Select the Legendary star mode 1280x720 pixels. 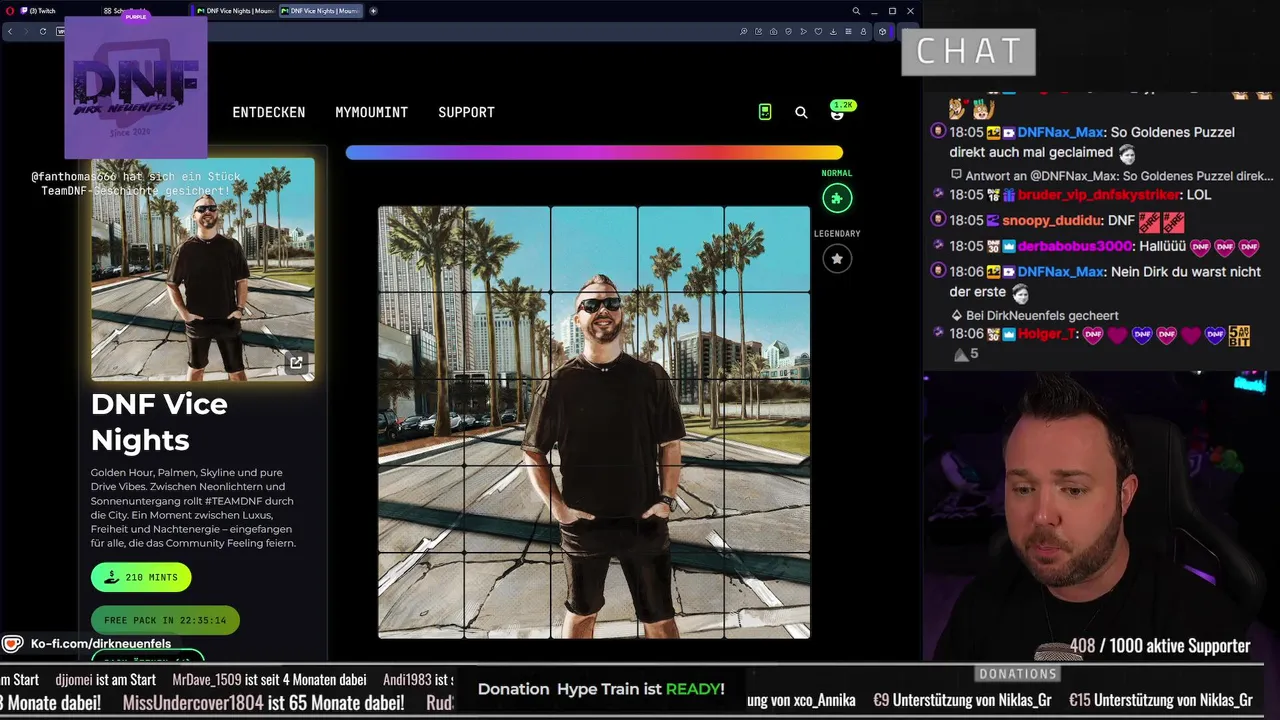click(x=837, y=259)
